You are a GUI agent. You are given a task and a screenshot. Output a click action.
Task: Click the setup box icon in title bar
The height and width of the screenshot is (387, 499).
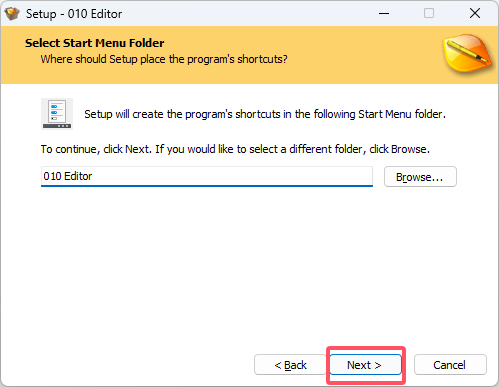tap(12, 13)
